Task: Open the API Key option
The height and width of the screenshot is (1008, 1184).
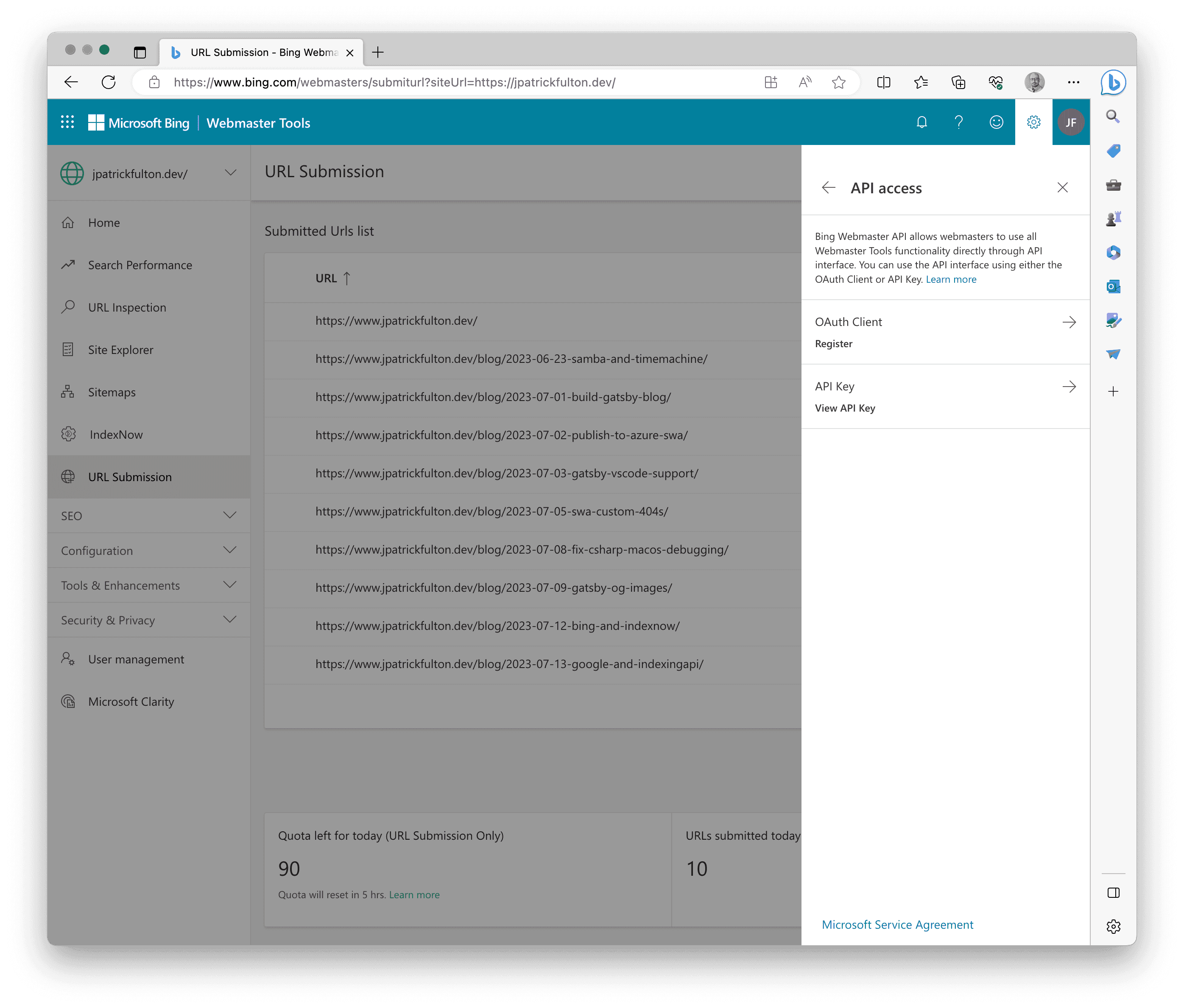Action: point(946,396)
